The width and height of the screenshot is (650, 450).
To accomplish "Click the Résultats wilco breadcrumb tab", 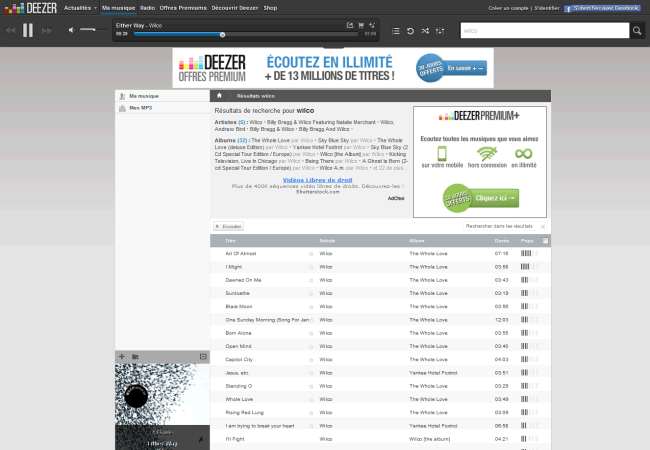I will pos(255,96).
